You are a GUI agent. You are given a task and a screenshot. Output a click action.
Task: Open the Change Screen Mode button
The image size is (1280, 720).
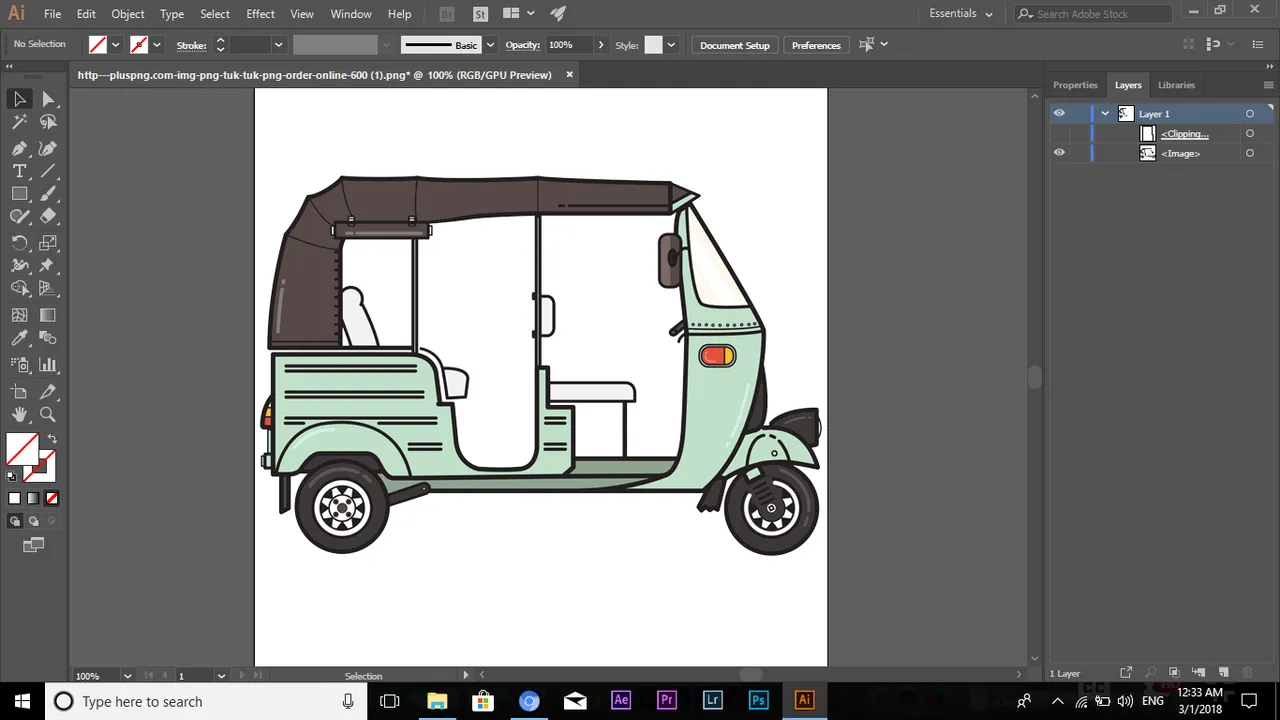tap(34, 545)
